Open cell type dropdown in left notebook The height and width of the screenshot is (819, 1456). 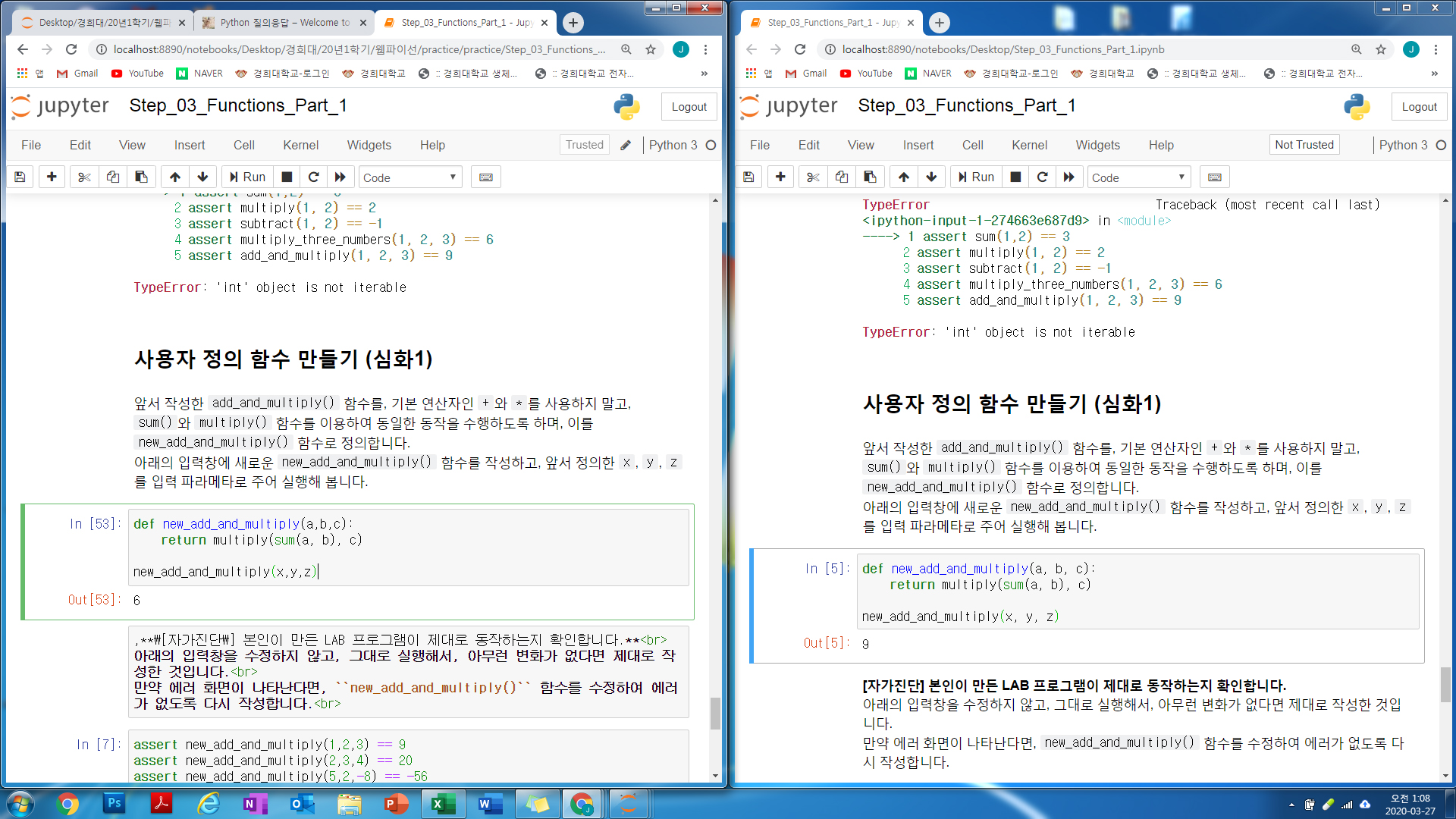pos(409,177)
